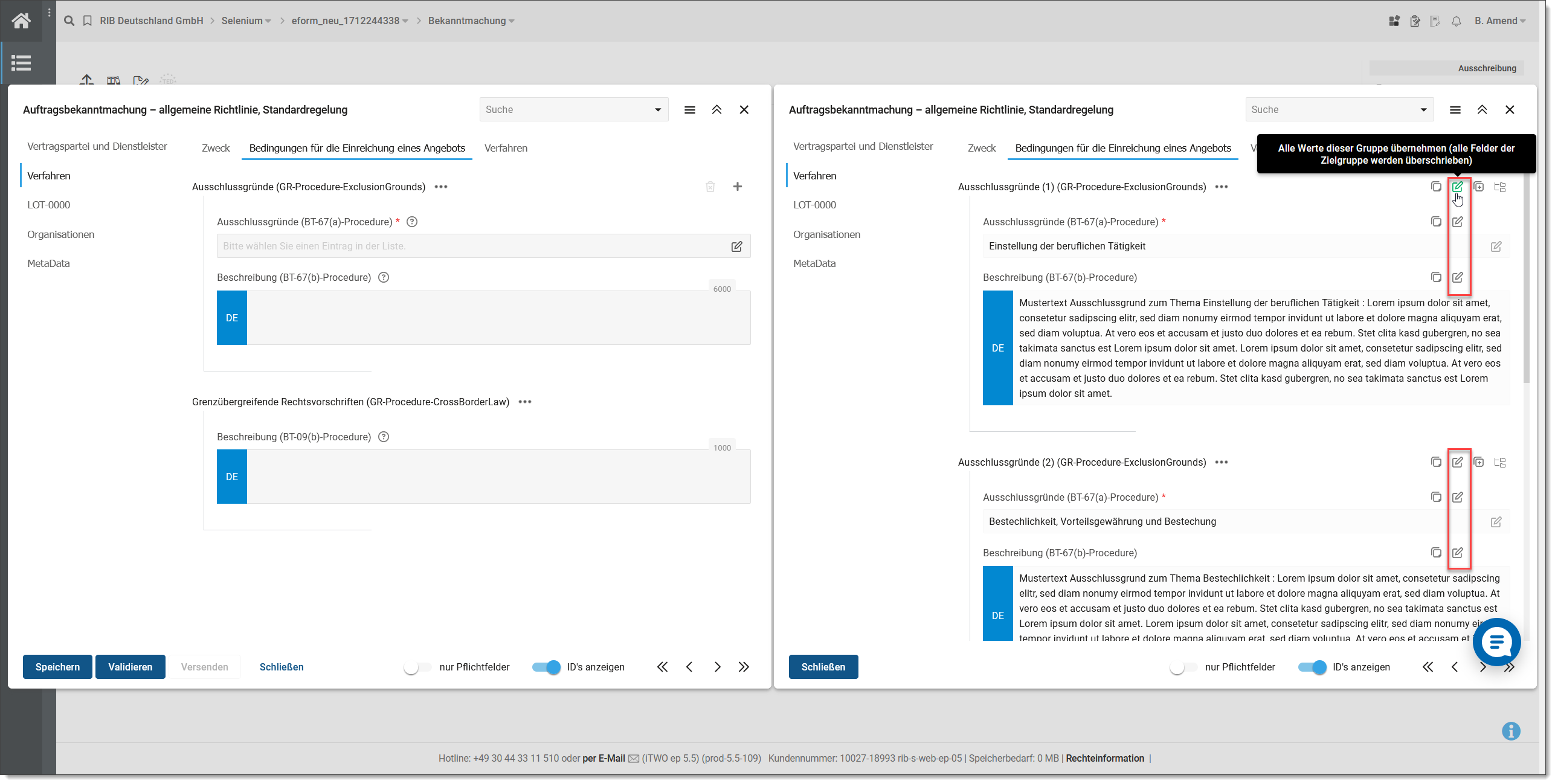The height and width of the screenshot is (784, 1555).
Task: Click the bookmark icon beside RIB Deutschland GmbH
Action: [x=88, y=21]
